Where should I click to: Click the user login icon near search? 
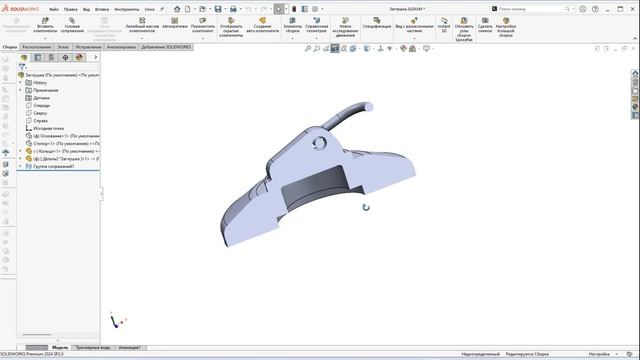click(583, 9)
